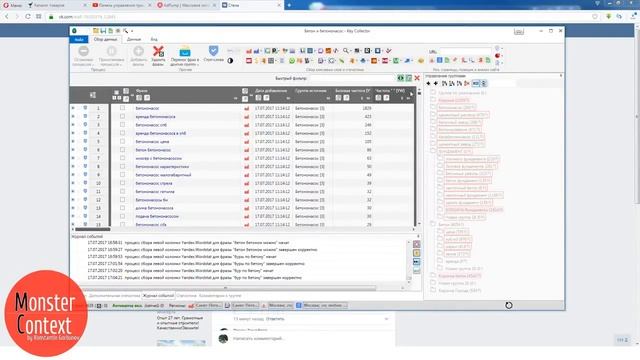
Task: Tick the checkbox for phrase row 10
Action: point(122,183)
